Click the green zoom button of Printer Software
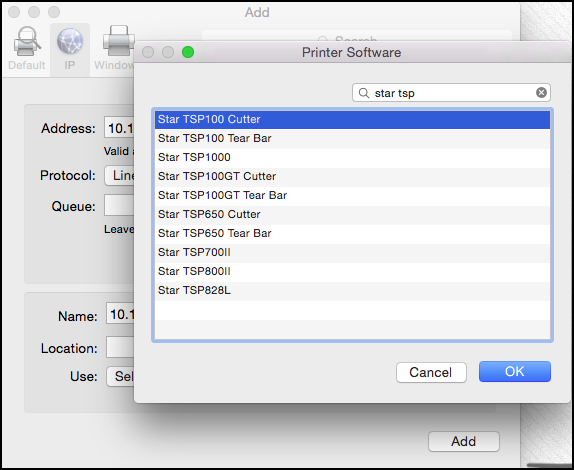 (x=188, y=52)
